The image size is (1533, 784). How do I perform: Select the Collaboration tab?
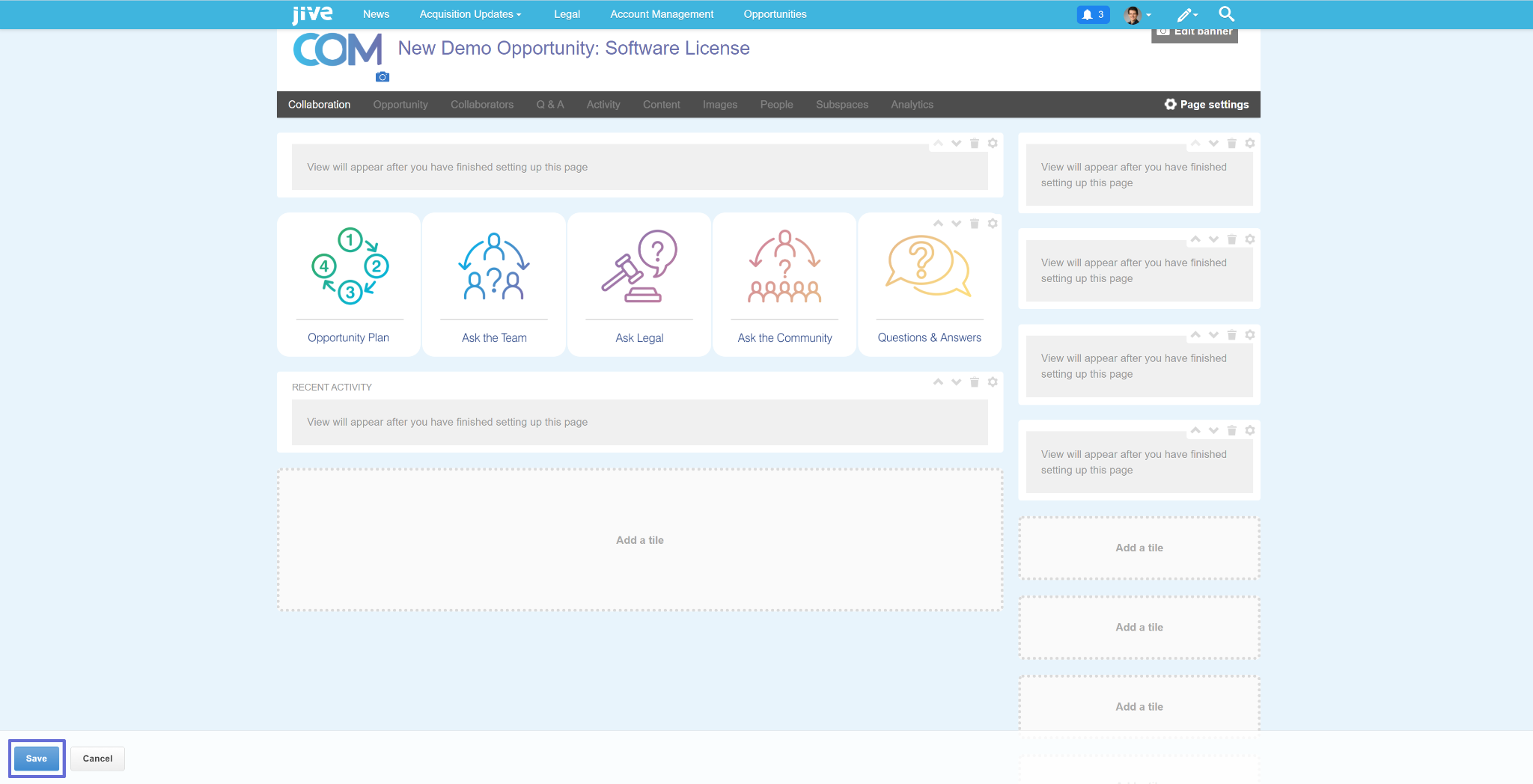319,105
